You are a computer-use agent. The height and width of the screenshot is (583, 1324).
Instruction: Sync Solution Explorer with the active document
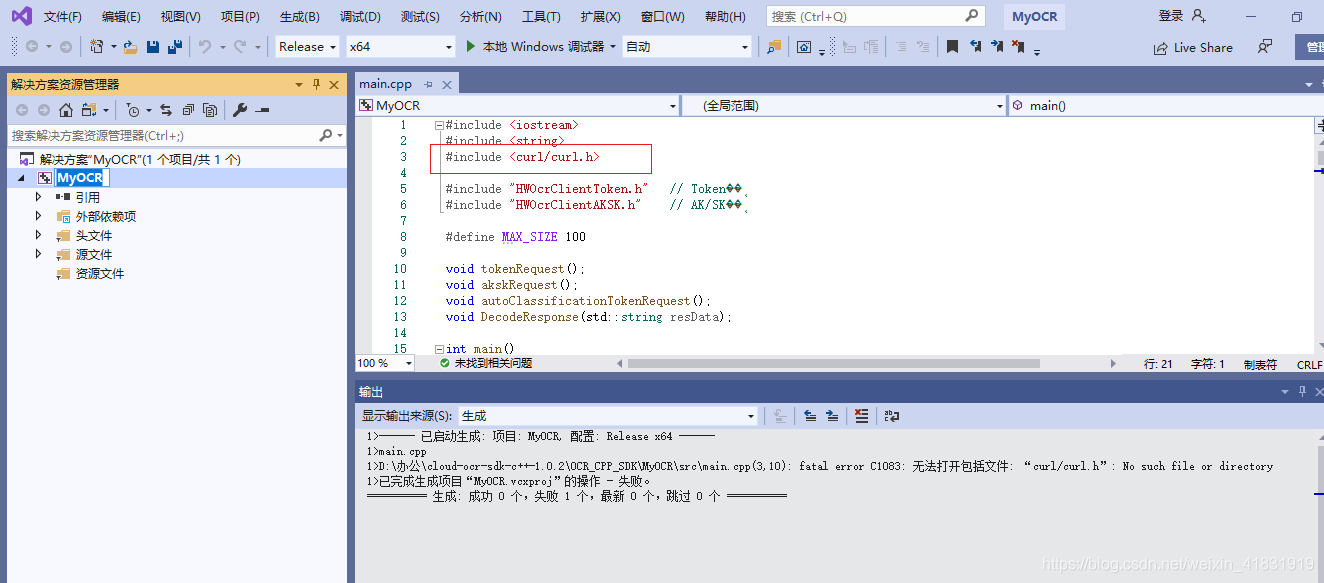[166, 109]
